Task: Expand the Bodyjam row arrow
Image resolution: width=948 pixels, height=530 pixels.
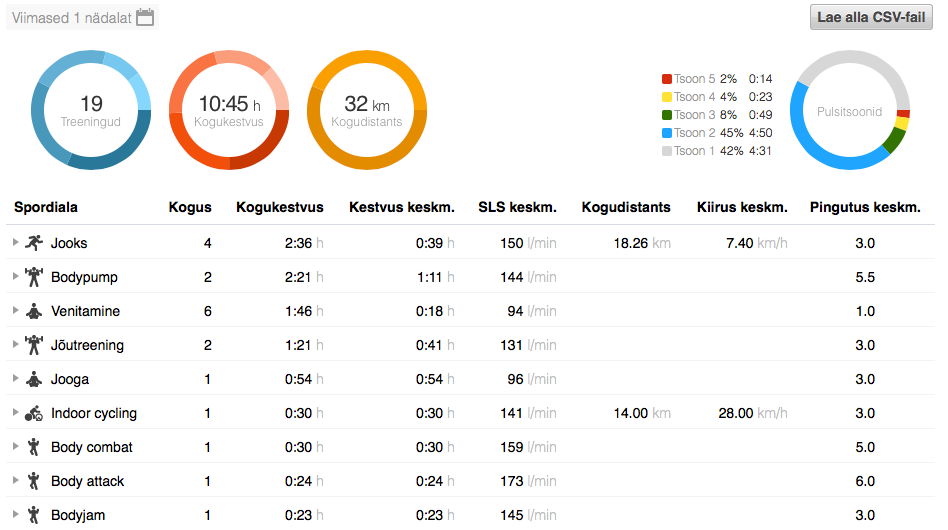Action: click(x=15, y=515)
